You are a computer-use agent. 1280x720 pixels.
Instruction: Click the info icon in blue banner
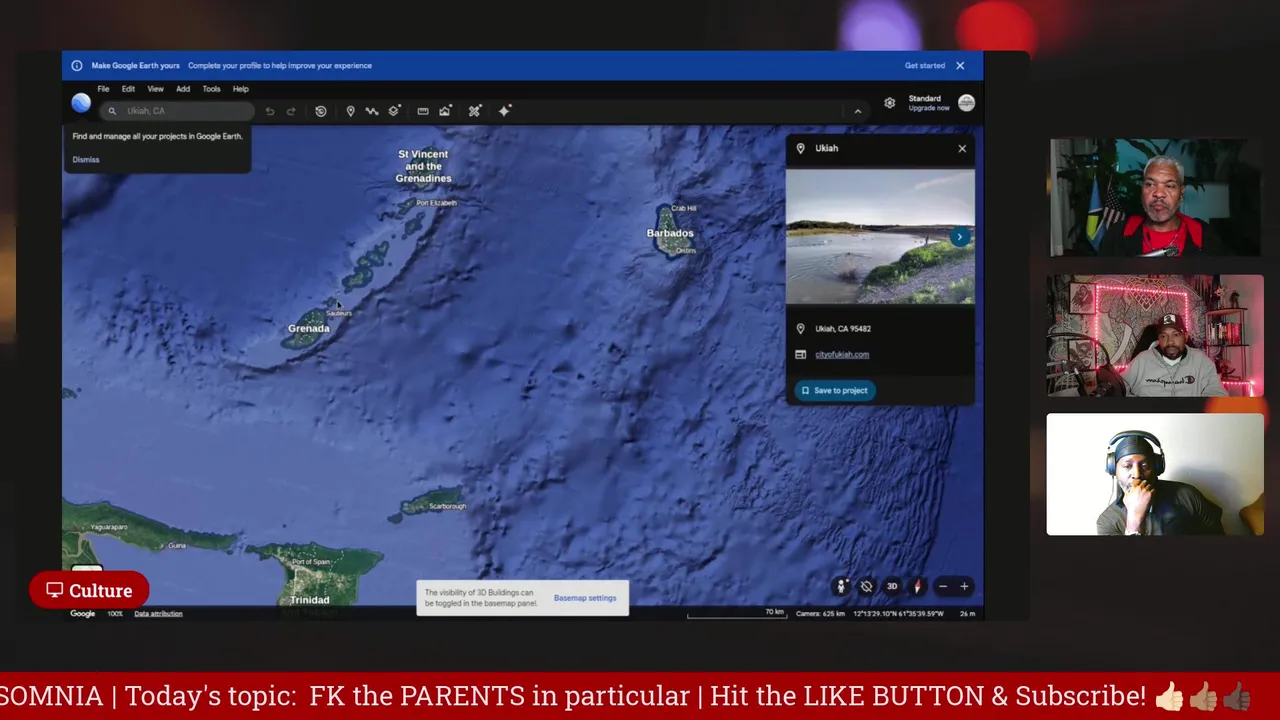[x=77, y=66]
